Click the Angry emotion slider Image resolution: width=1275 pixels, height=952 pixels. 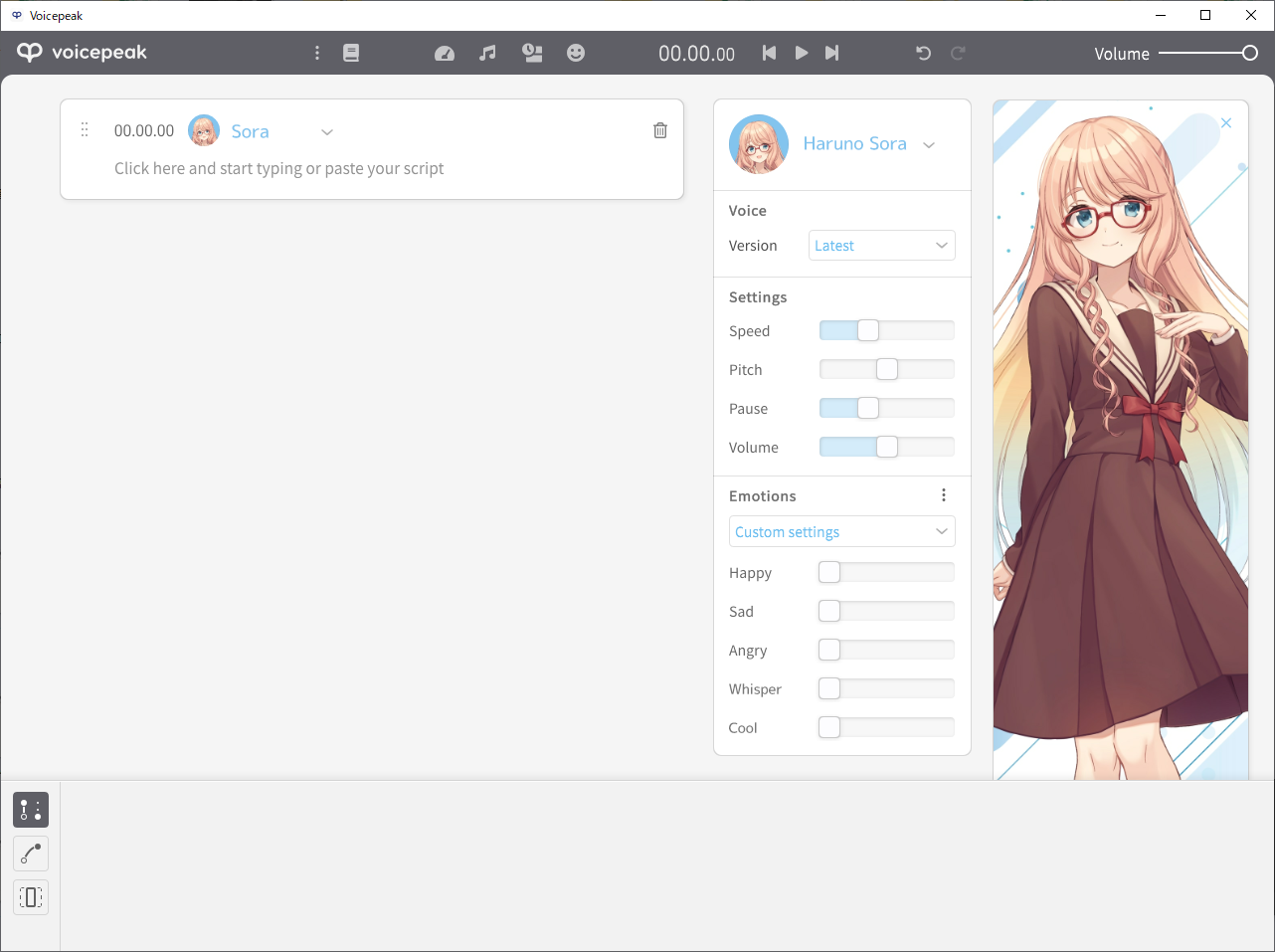(887, 650)
